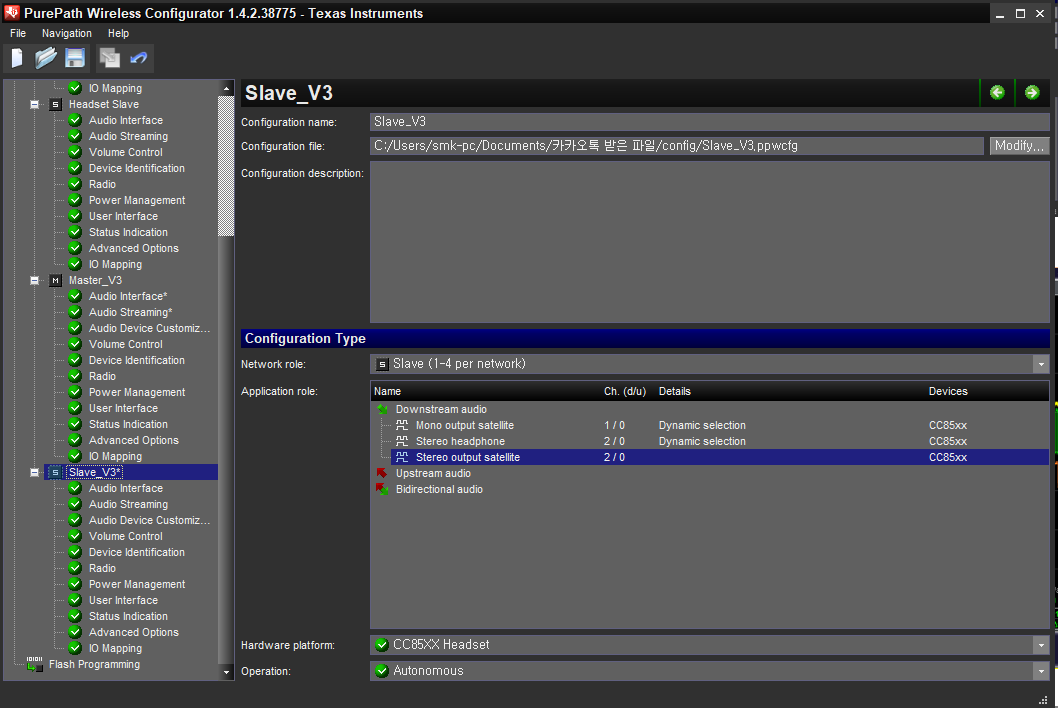Click the Configuration description text area
The width and height of the screenshot is (1058, 708).
710,242
